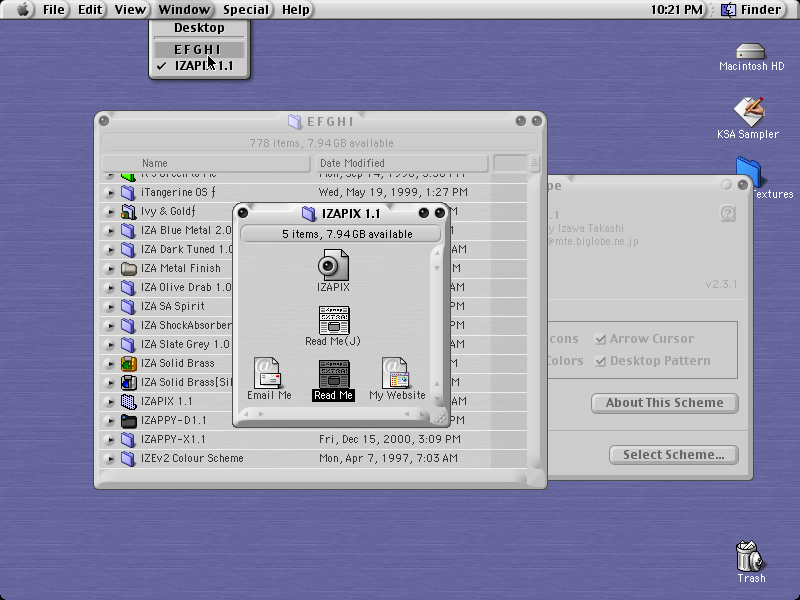This screenshot has height=600, width=800.
Task: Select the Email Me icon
Action: 267,373
